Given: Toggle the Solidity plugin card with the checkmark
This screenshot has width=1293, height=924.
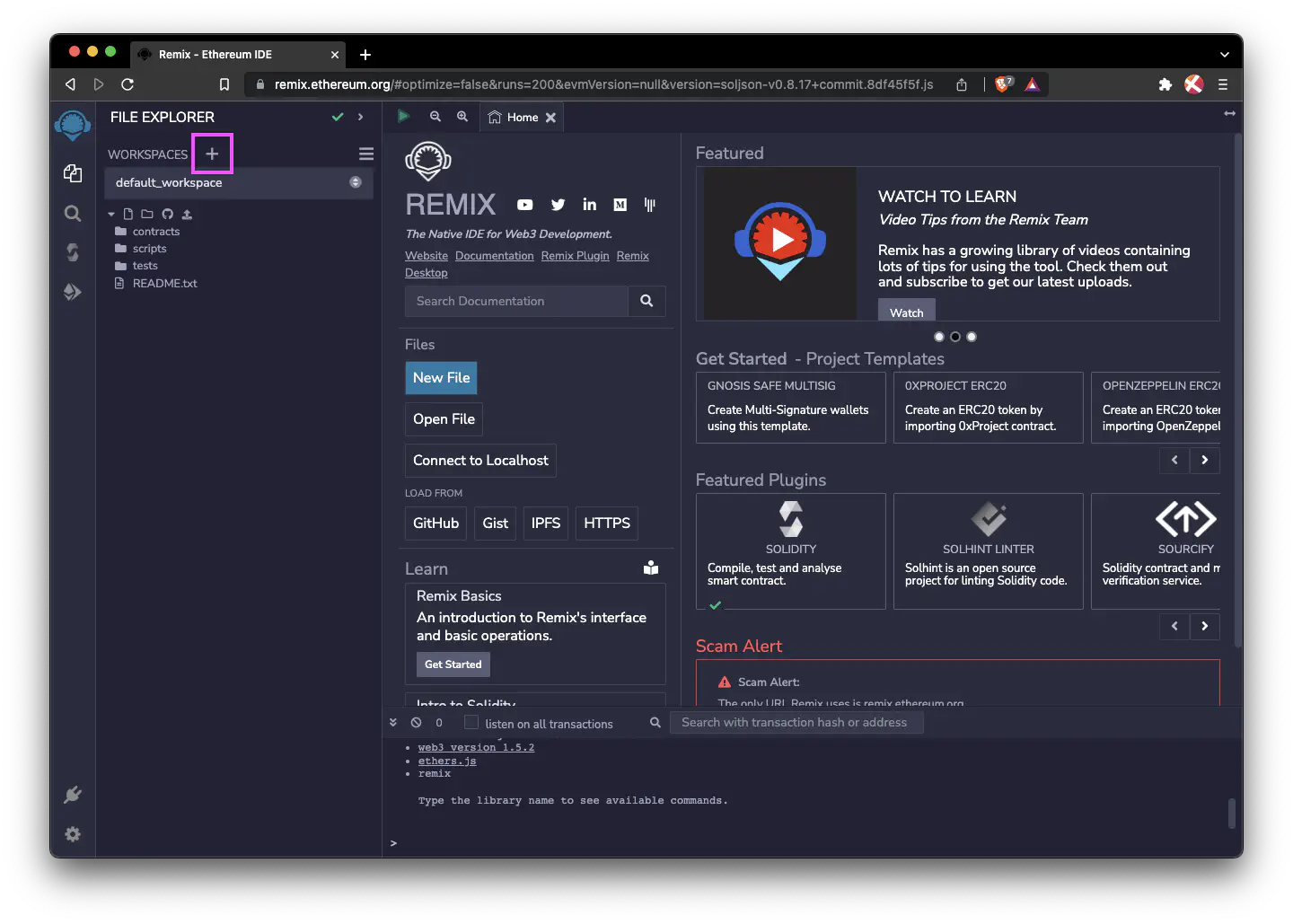Looking at the screenshot, I should click(x=716, y=605).
